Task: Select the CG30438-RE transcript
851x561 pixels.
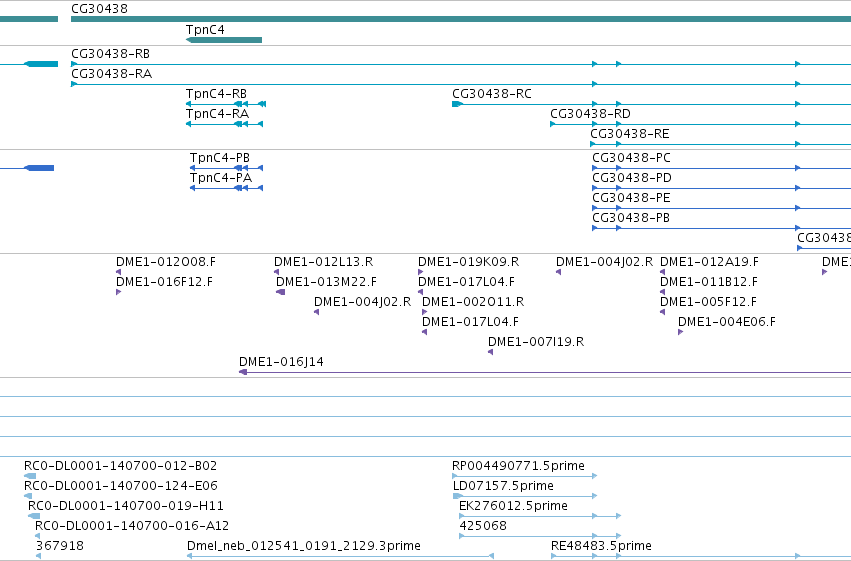Action: pyautogui.click(x=720, y=144)
